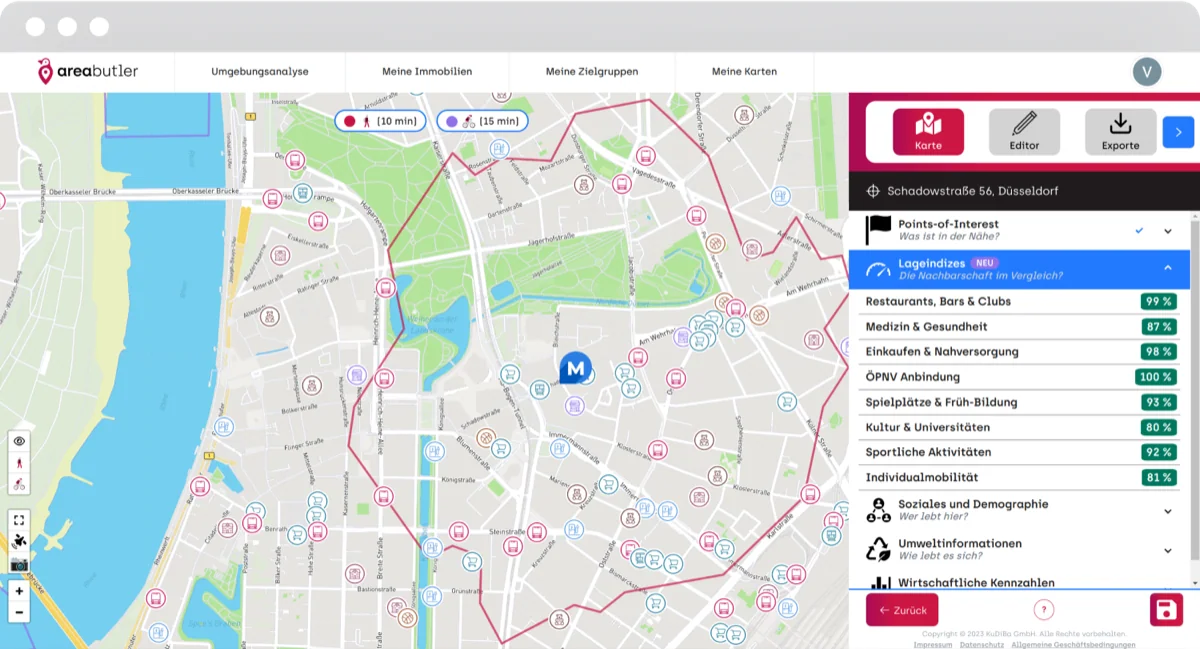
Task: Zoom out with minus button
Action: point(19,612)
